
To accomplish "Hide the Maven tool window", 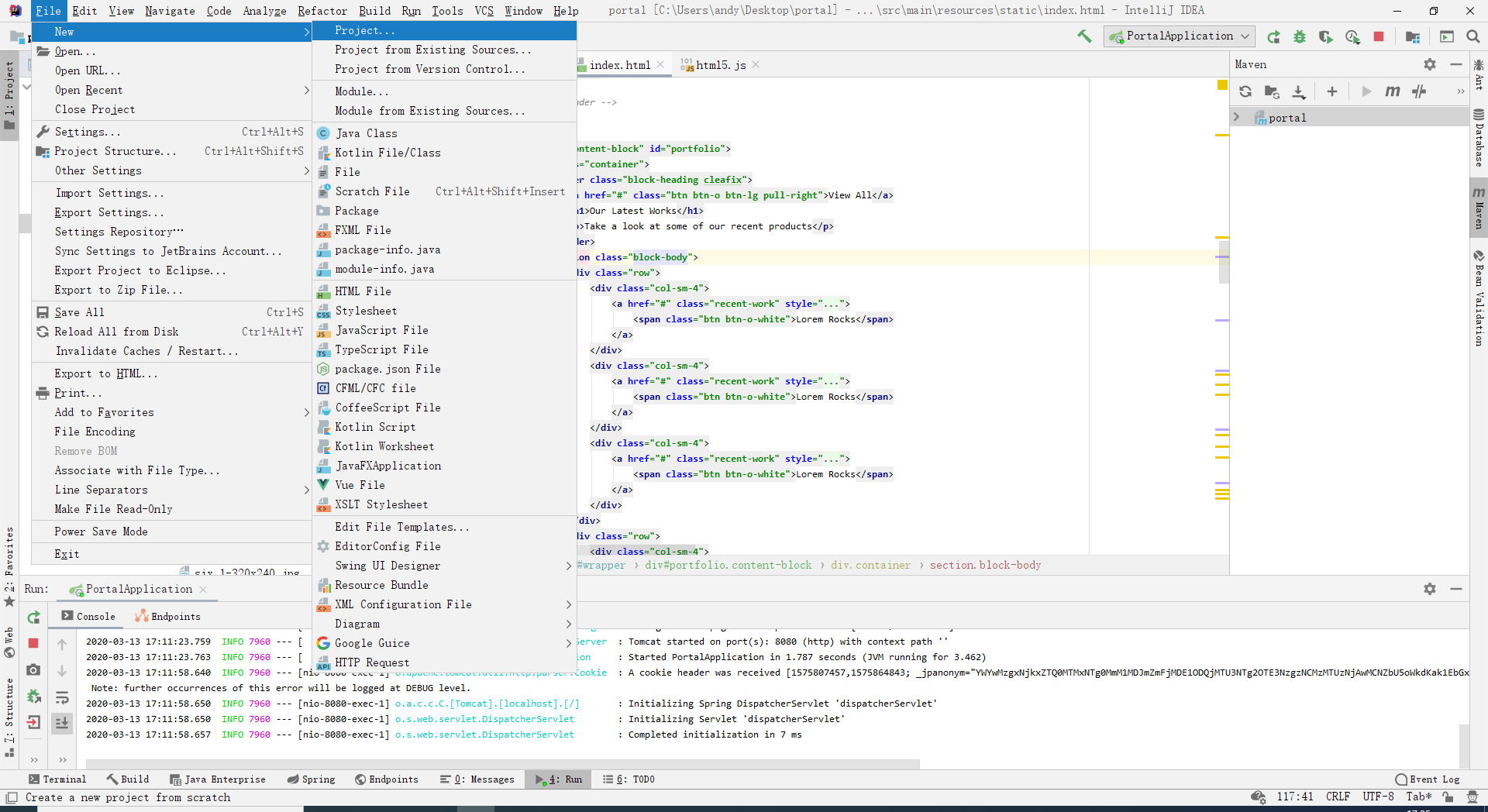I will tap(1456, 64).
